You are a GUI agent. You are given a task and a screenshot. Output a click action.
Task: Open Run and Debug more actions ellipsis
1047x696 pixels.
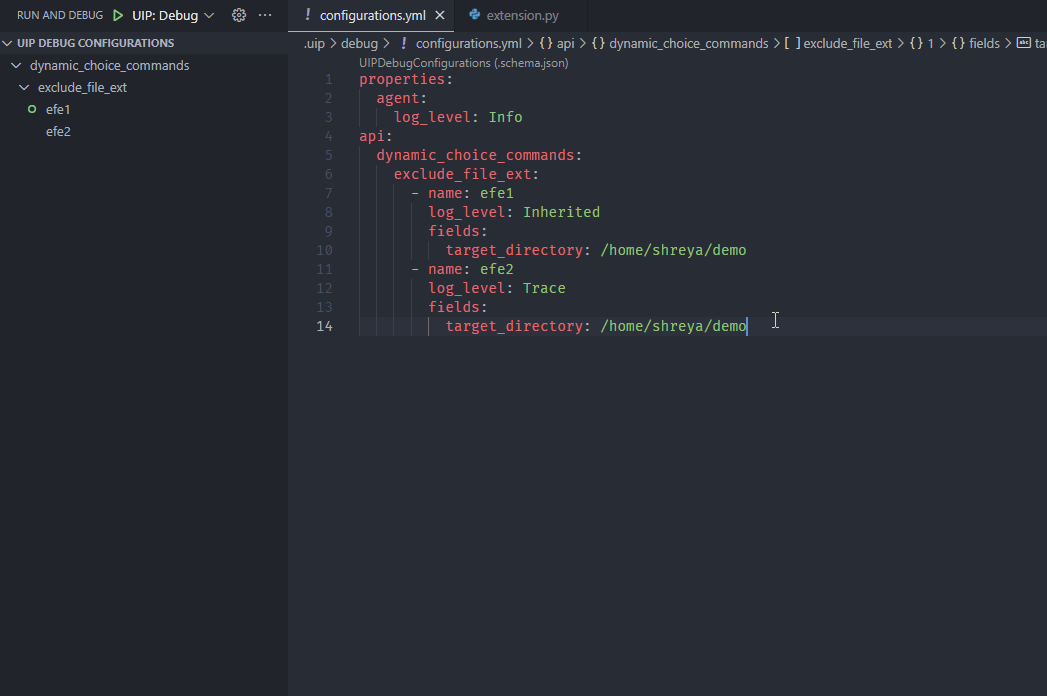pos(265,16)
